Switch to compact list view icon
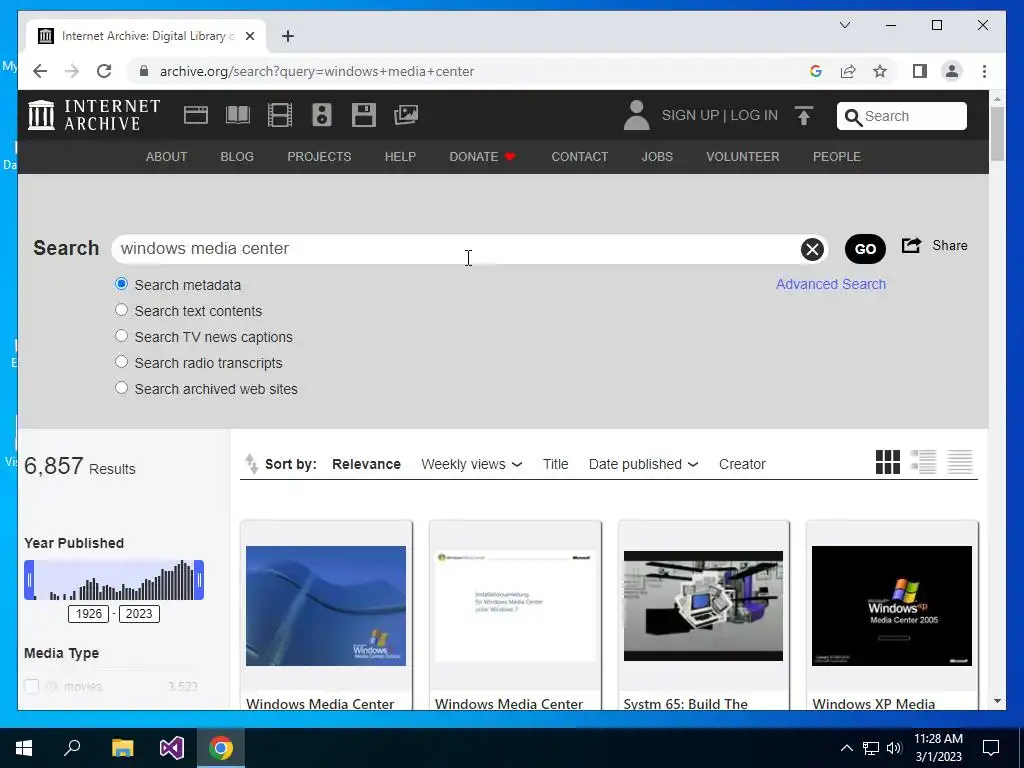This screenshot has width=1024, height=768. point(960,462)
